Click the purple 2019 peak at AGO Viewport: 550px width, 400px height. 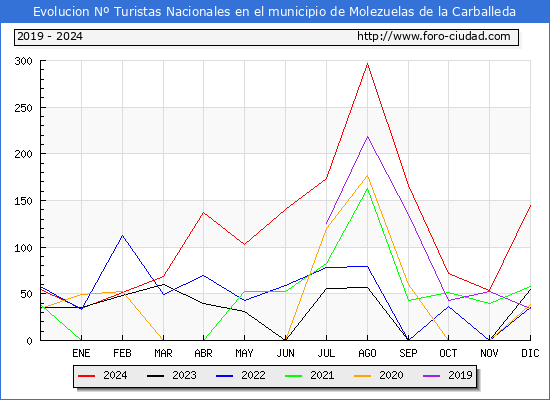(x=367, y=136)
